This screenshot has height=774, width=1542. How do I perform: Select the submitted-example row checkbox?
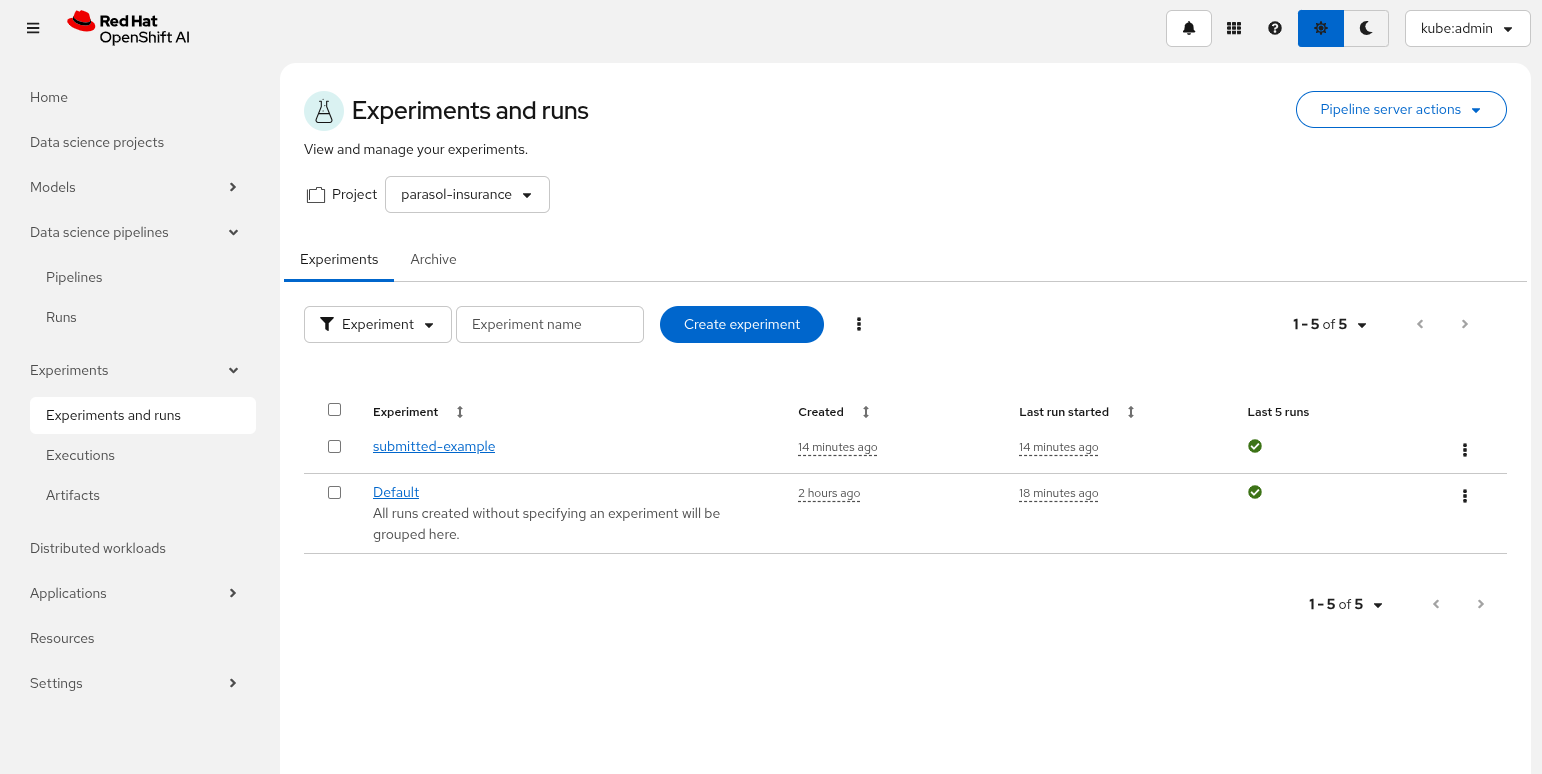coord(335,446)
